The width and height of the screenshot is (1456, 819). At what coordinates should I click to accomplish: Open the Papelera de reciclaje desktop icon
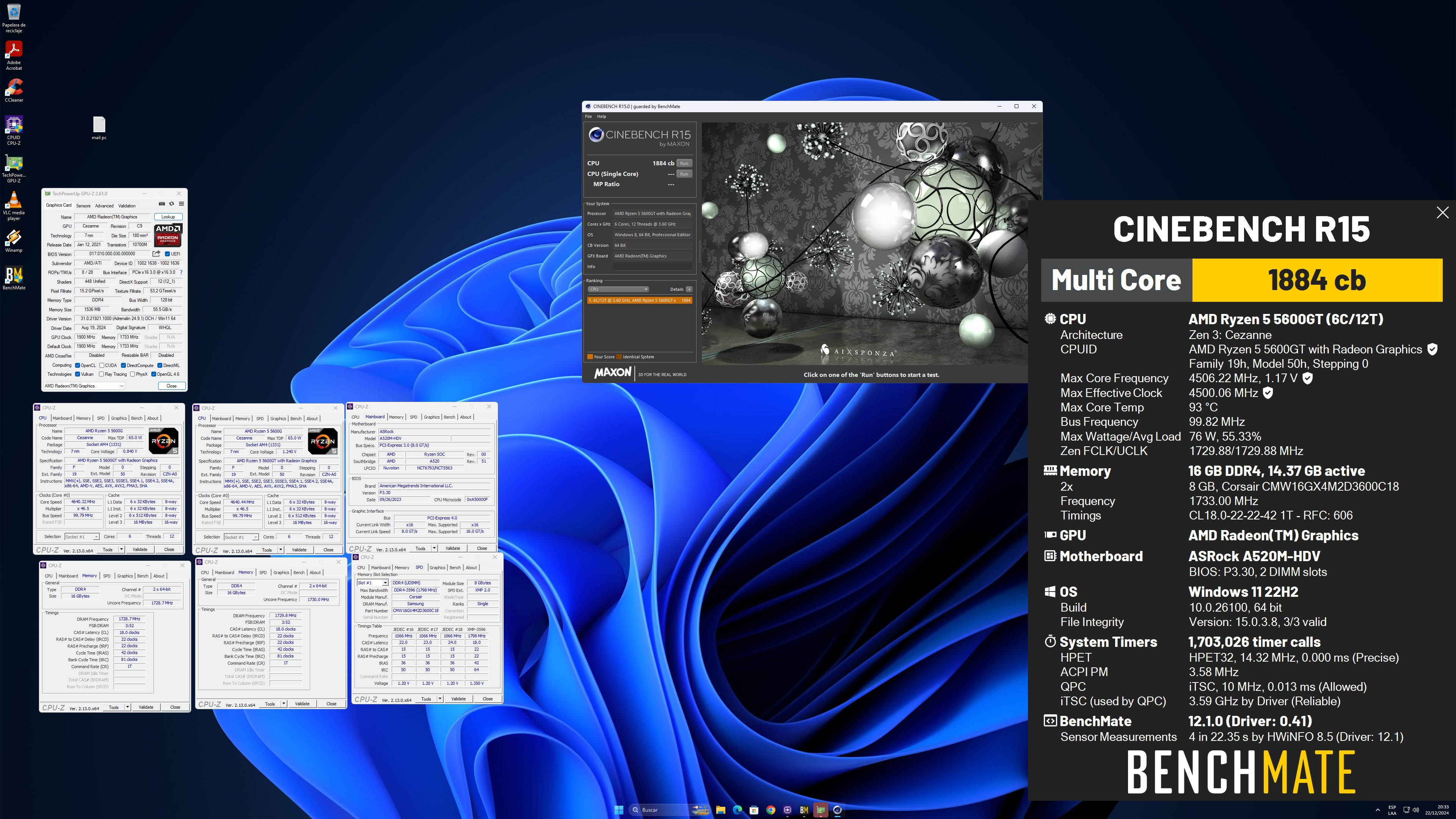tap(14, 17)
